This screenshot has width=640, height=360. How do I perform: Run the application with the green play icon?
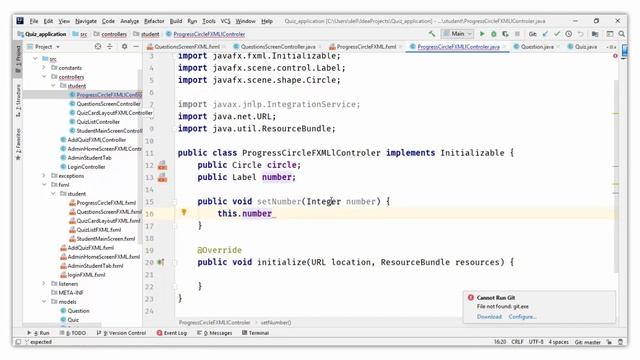tap(482, 34)
